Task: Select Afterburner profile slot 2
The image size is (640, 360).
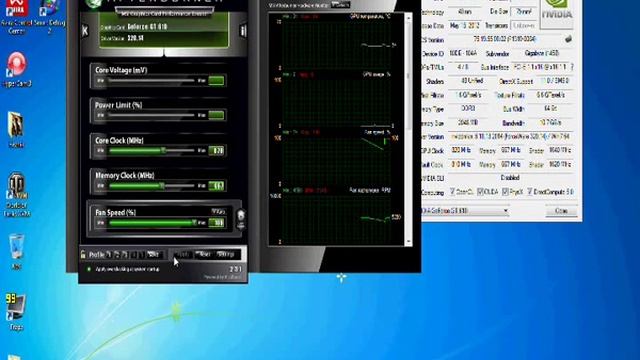Action: point(117,254)
